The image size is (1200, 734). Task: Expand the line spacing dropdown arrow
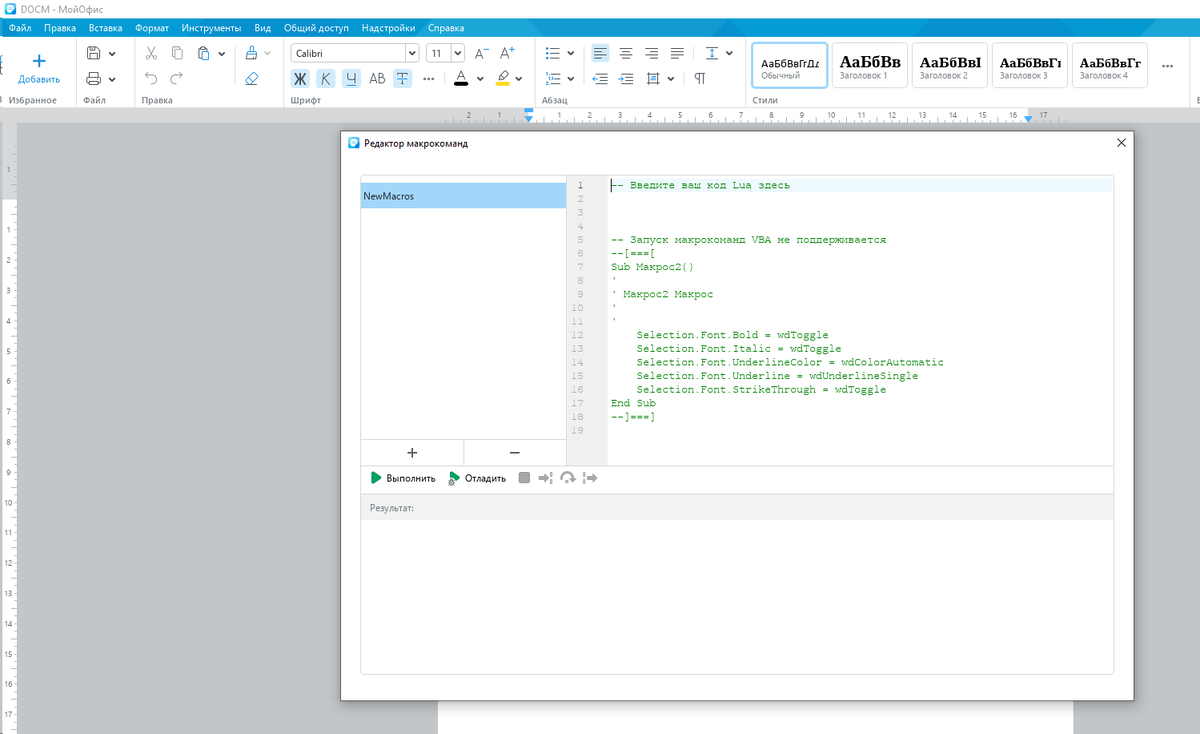[729, 53]
